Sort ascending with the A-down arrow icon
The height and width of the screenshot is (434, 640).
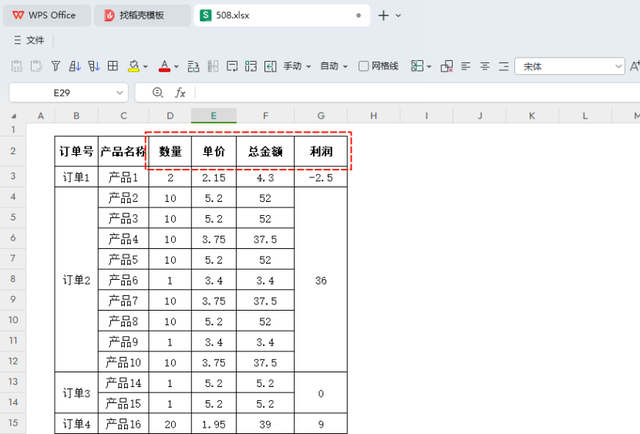coord(75,66)
